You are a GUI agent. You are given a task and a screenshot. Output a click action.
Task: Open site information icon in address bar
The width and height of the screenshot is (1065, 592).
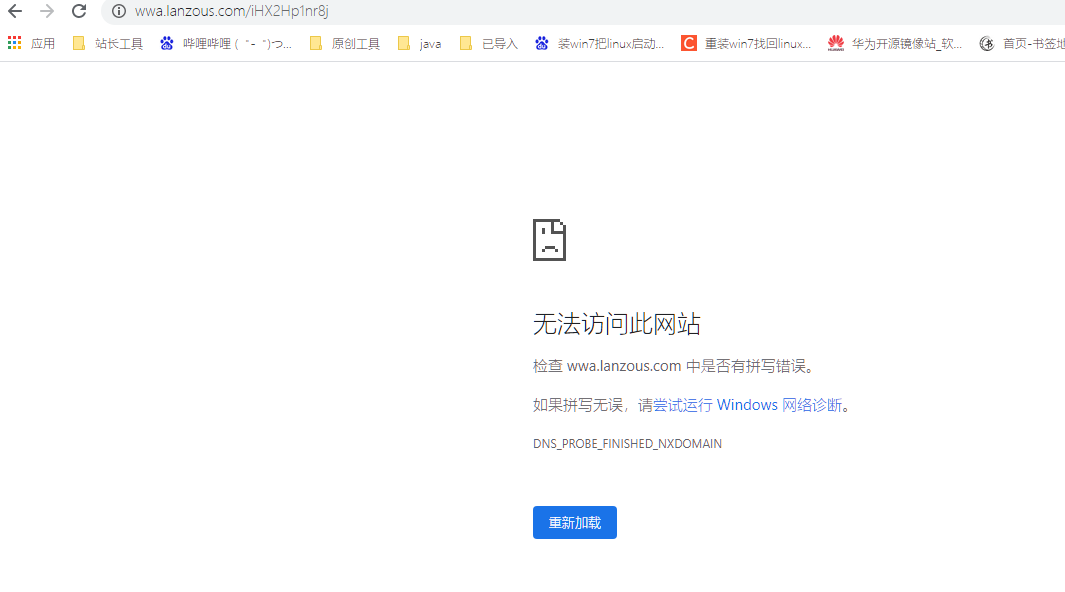pos(118,12)
